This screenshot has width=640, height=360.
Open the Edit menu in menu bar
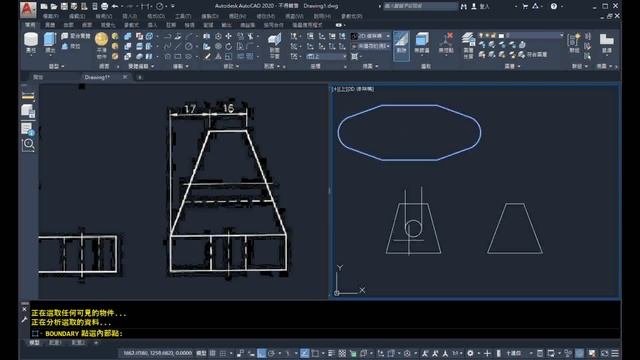tap(77, 16)
